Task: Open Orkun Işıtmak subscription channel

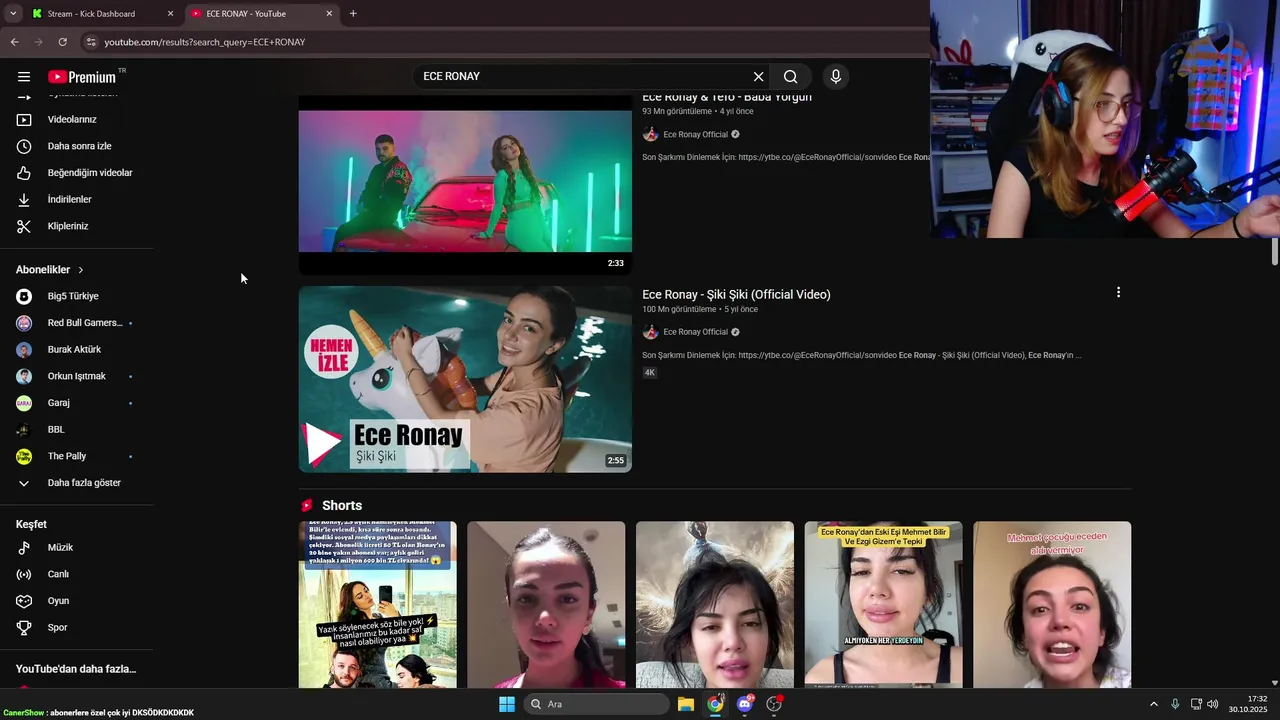Action: (x=76, y=377)
